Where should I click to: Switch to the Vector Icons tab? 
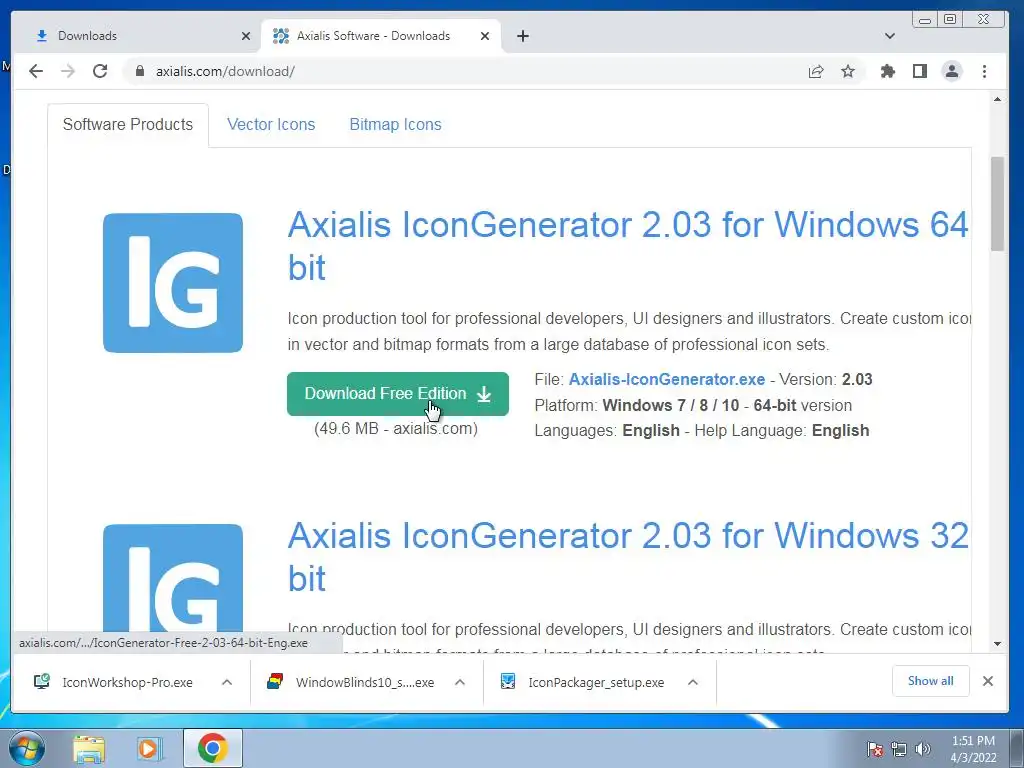coord(271,124)
